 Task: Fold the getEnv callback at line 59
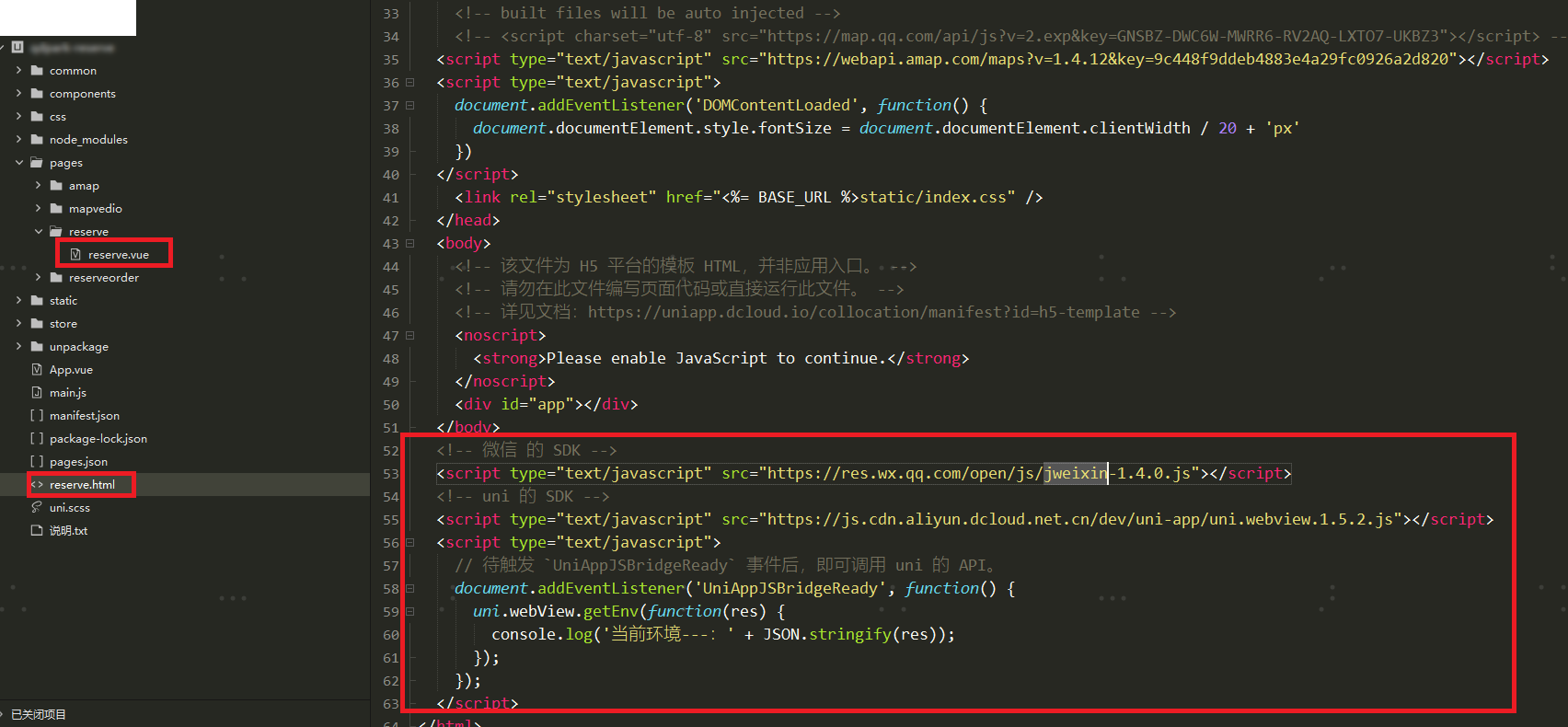410,611
